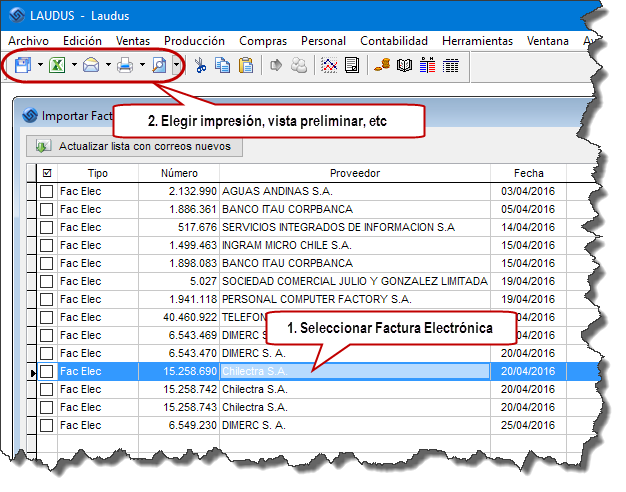Select the row for invoice 15.258.742

(315, 389)
